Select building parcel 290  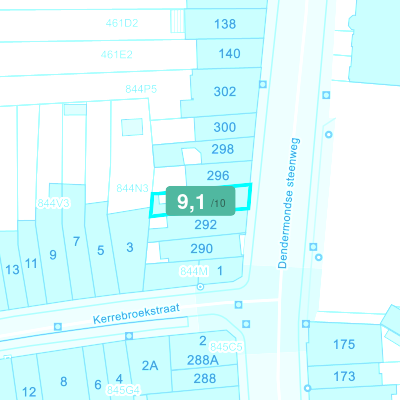click(201, 249)
